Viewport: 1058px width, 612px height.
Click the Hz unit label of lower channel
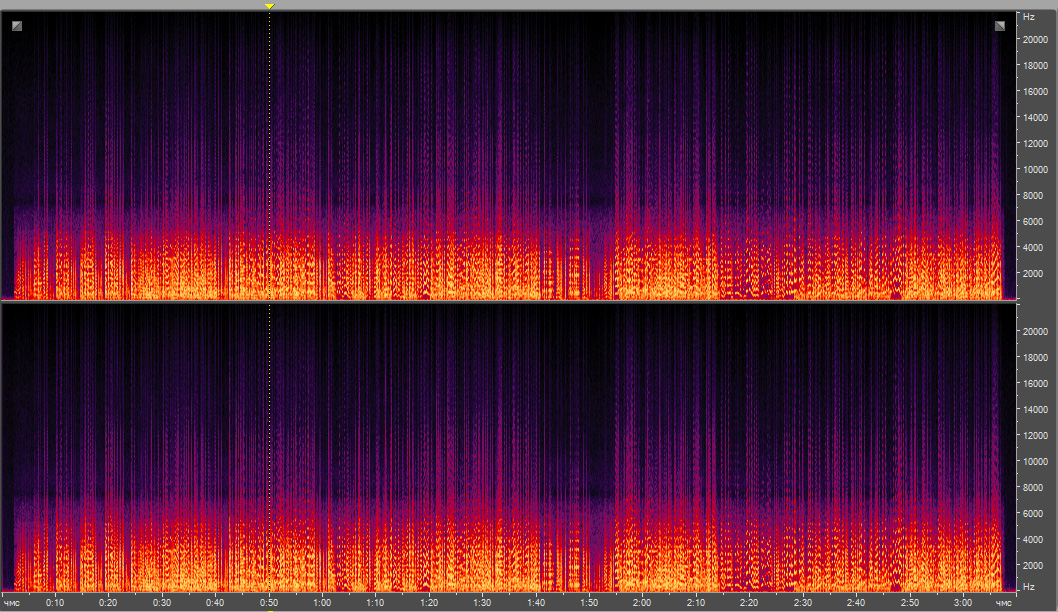tap(1029, 587)
